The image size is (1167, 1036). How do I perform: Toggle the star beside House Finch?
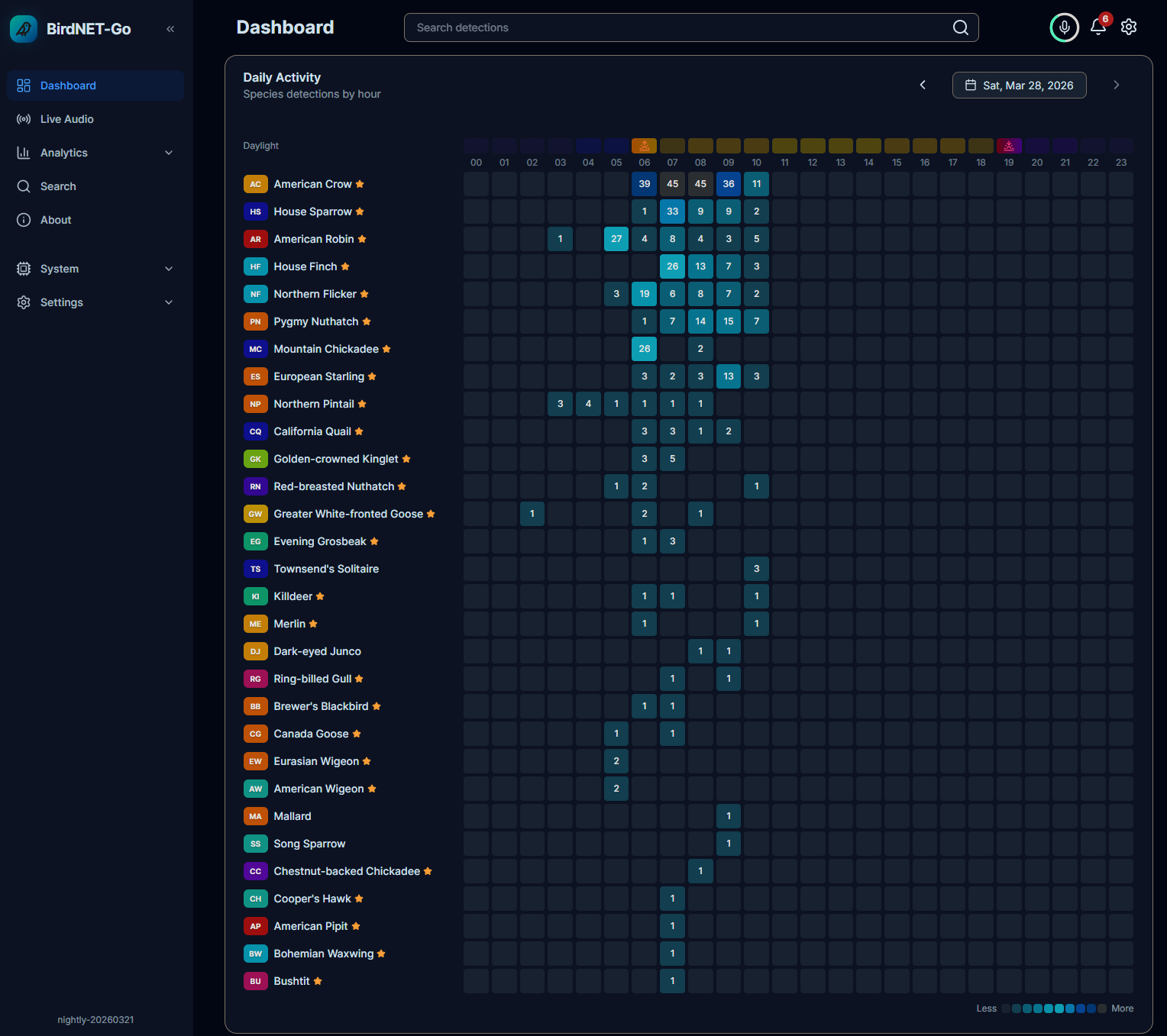pyautogui.click(x=345, y=266)
